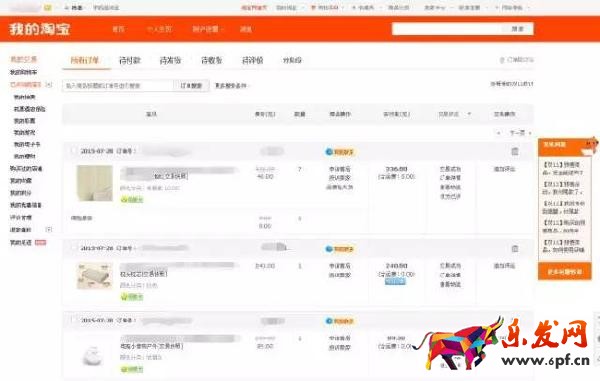The height and width of the screenshot is (381, 600).
Task: Open the white product thumbnail in third order
Action: (93, 356)
